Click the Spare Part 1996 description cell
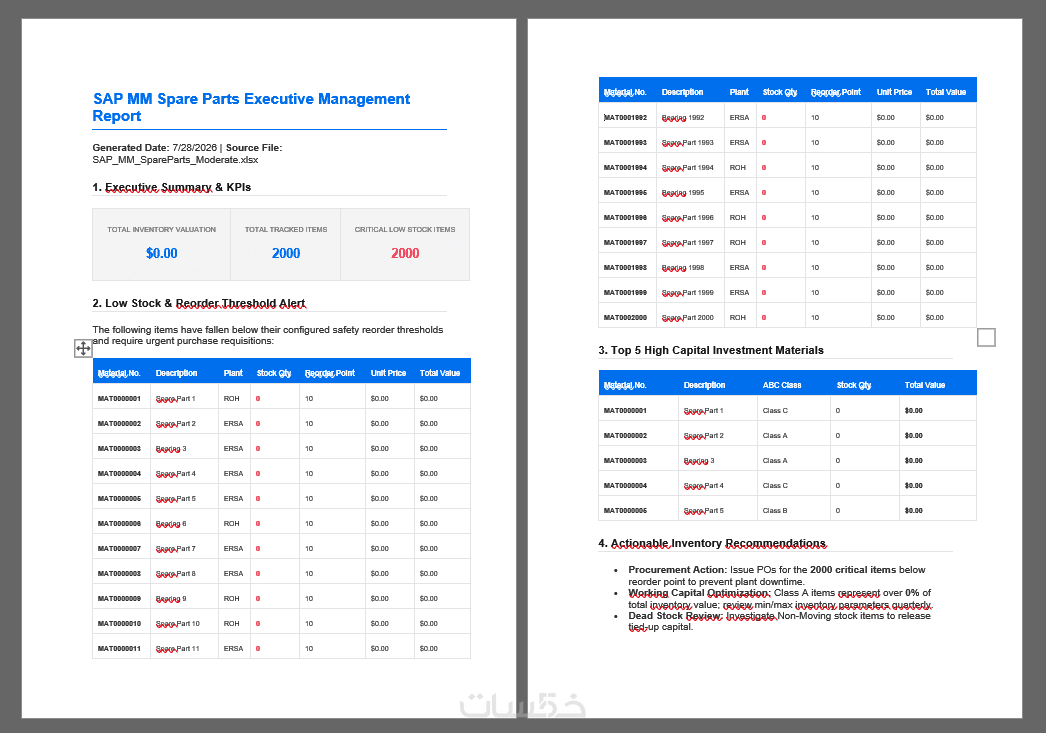 tap(690, 217)
